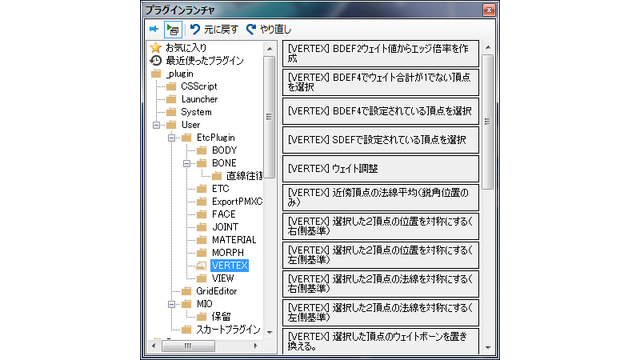Image resolution: width=640 pixels, height=360 pixels.
Task: Close the プラグインランチャ window
Action: pyautogui.click(x=489, y=10)
